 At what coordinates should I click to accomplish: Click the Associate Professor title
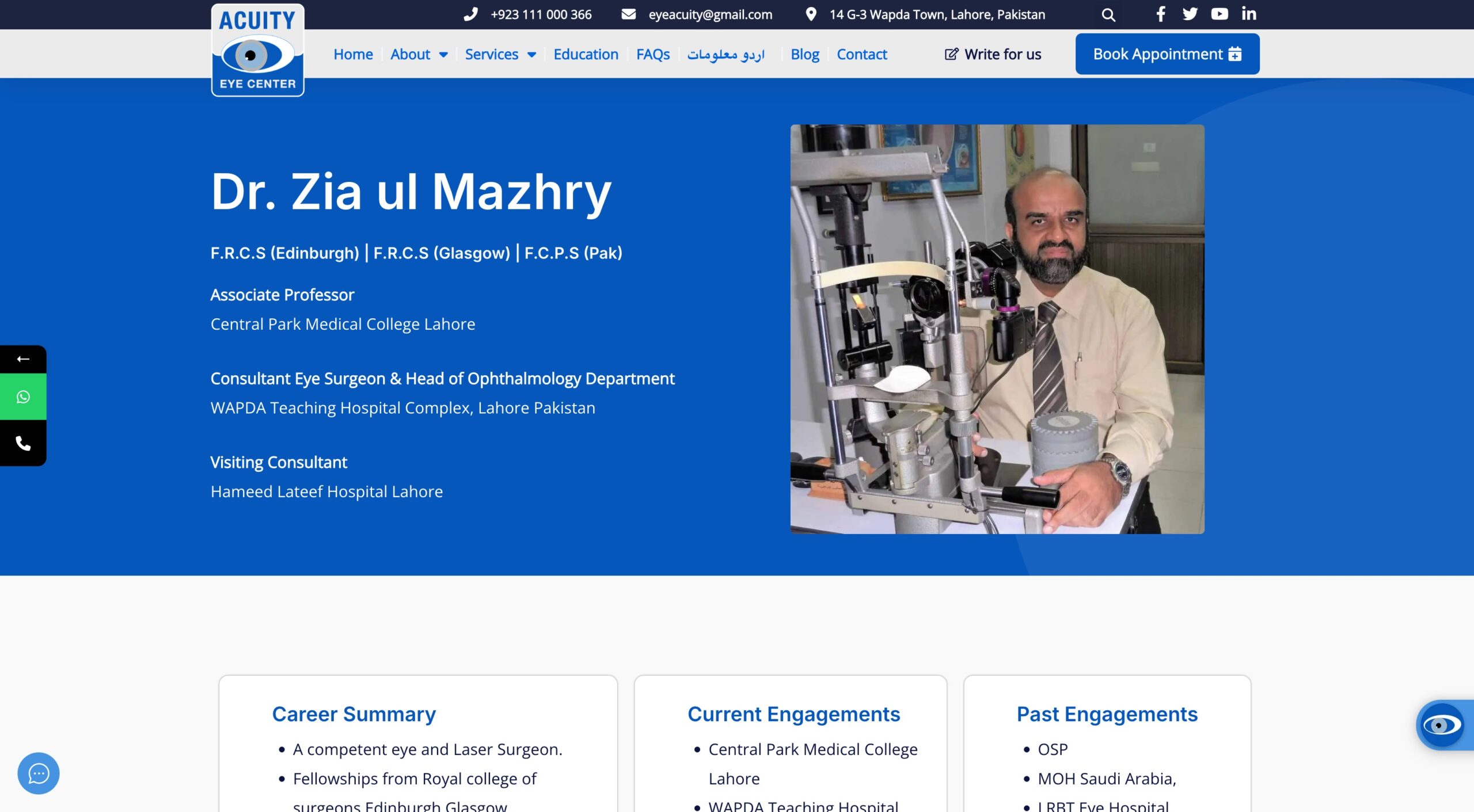tap(282, 295)
